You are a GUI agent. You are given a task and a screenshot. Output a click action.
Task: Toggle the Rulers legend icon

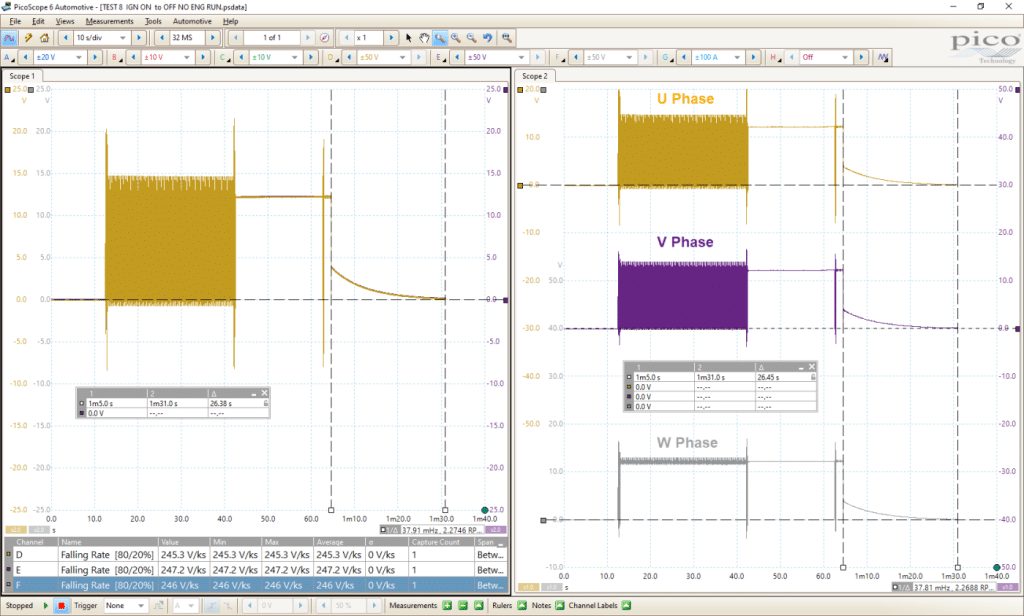[522, 606]
